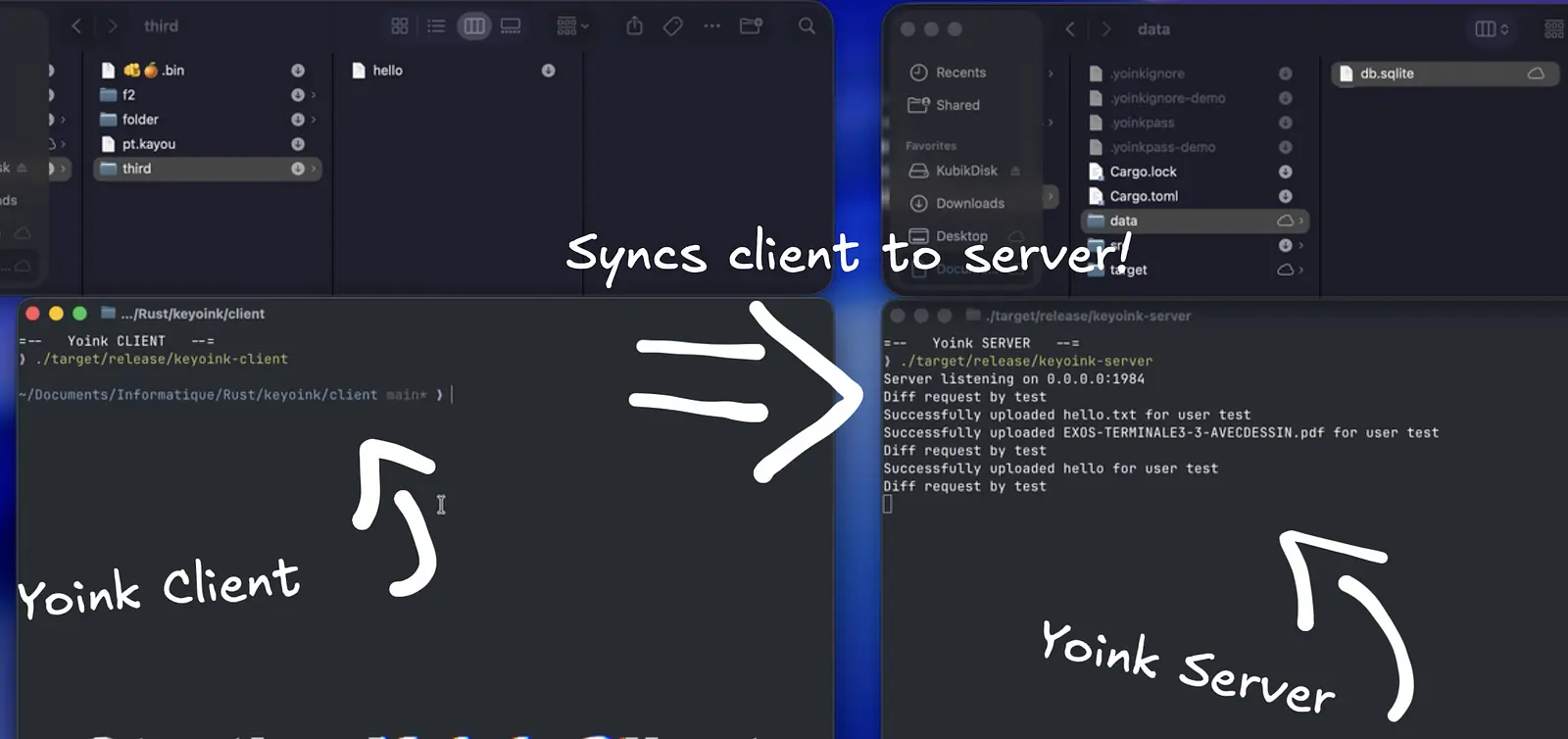1568x739 pixels.
Task: Open the ellipsis more-actions toolbar menu
Action: pos(711,26)
